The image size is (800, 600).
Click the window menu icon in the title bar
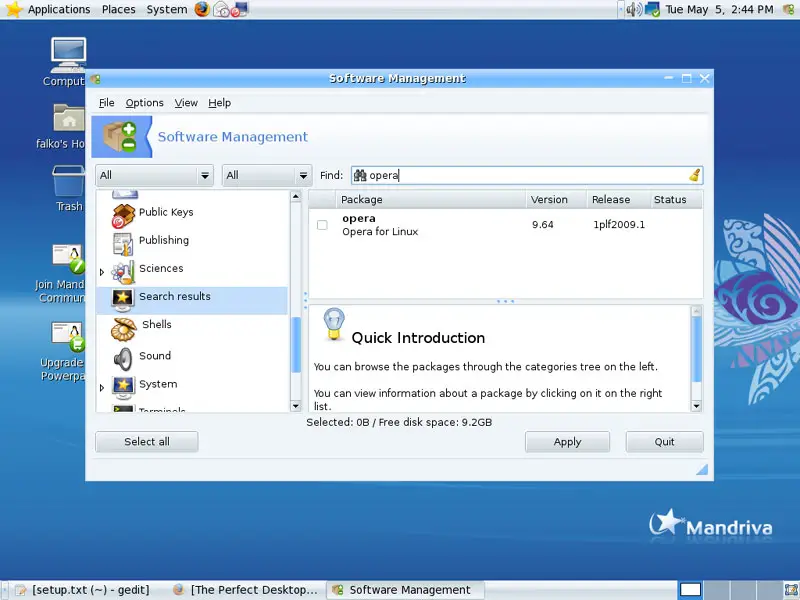click(x=95, y=79)
